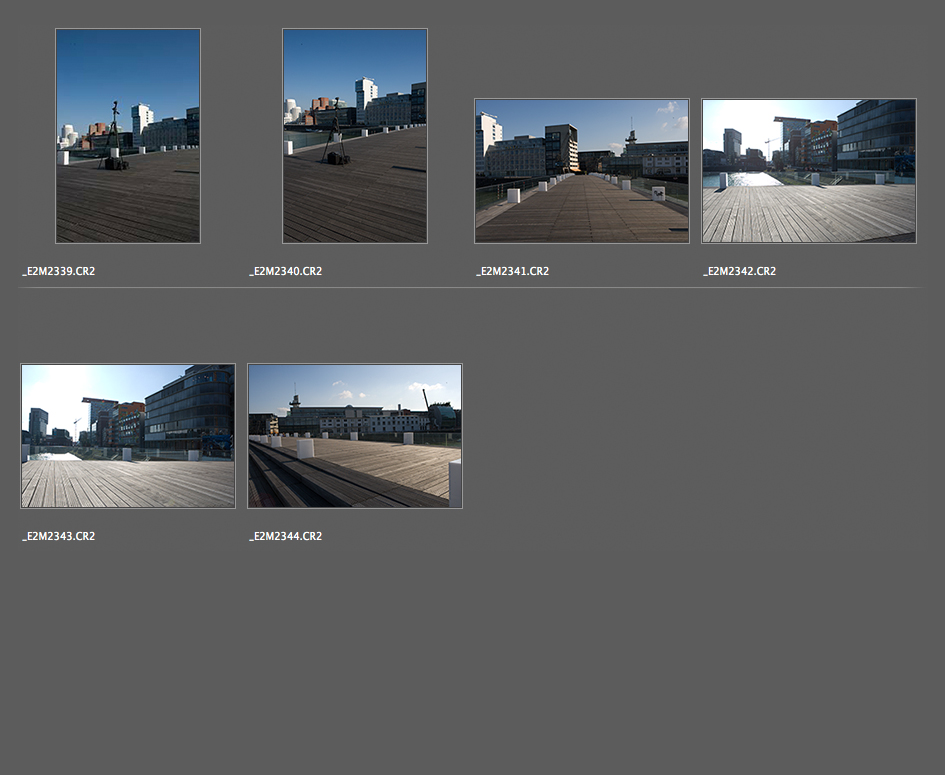Screen dimensions: 945x775
Task: Pick the _E2M2342.CR2 image thumbnail
Action: pyautogui.click(x=808, y=171)
